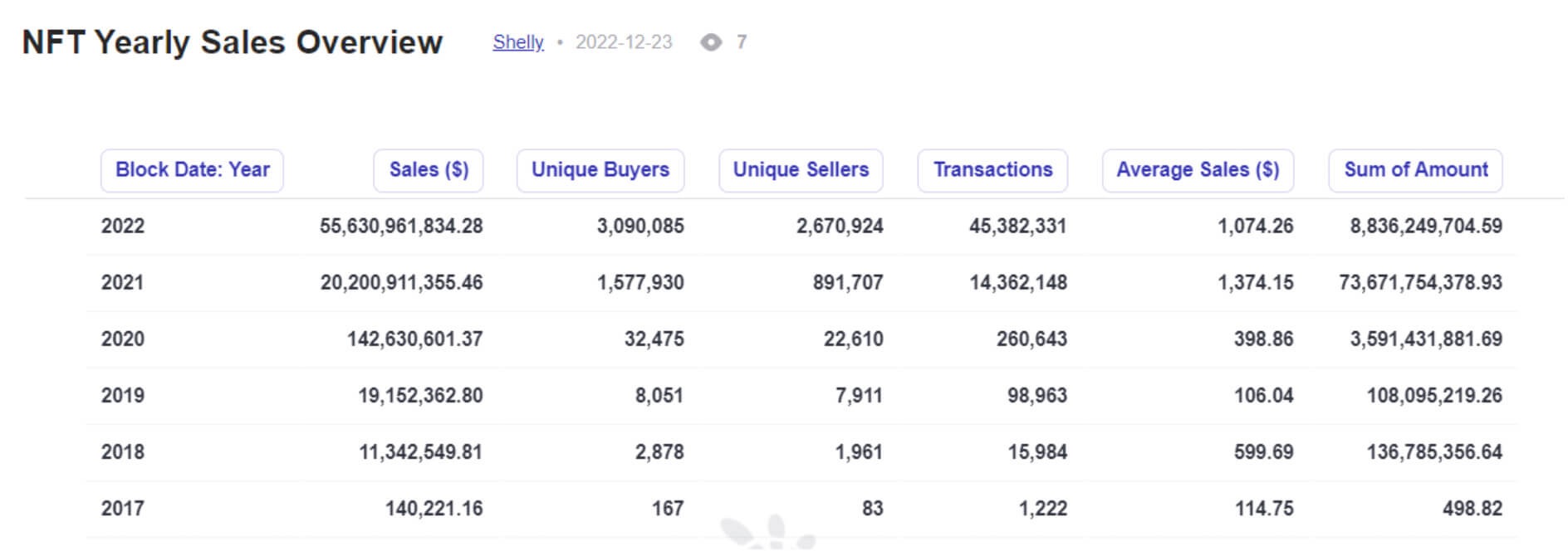Select the 2018 row year cell
The height and width of the screenshot is (556, 1568).
pyautogui.click(x=123, y=451)
